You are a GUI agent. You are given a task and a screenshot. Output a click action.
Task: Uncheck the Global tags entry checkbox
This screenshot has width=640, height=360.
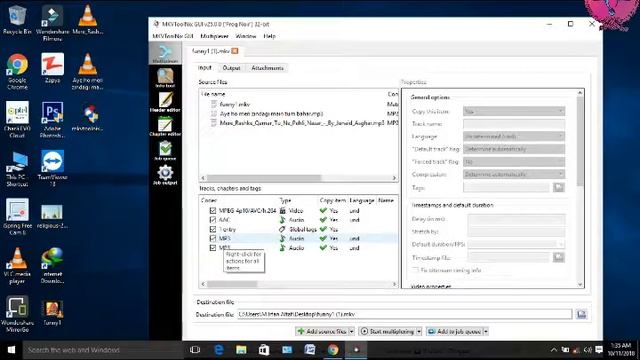point(213,229)
